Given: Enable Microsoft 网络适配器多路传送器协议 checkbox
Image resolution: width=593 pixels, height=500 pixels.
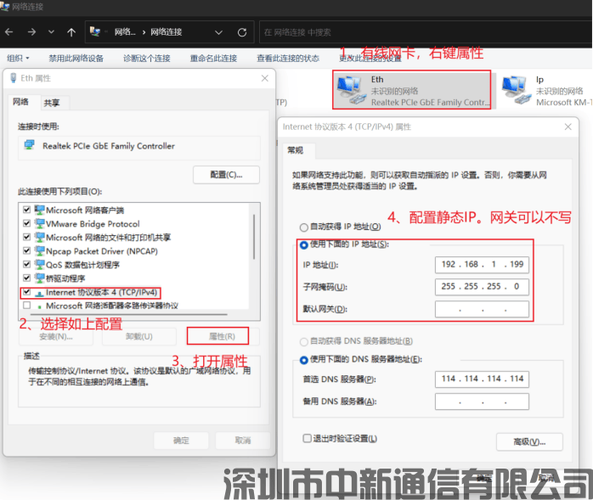Looking at the screenshot, I should click(27, 305).
